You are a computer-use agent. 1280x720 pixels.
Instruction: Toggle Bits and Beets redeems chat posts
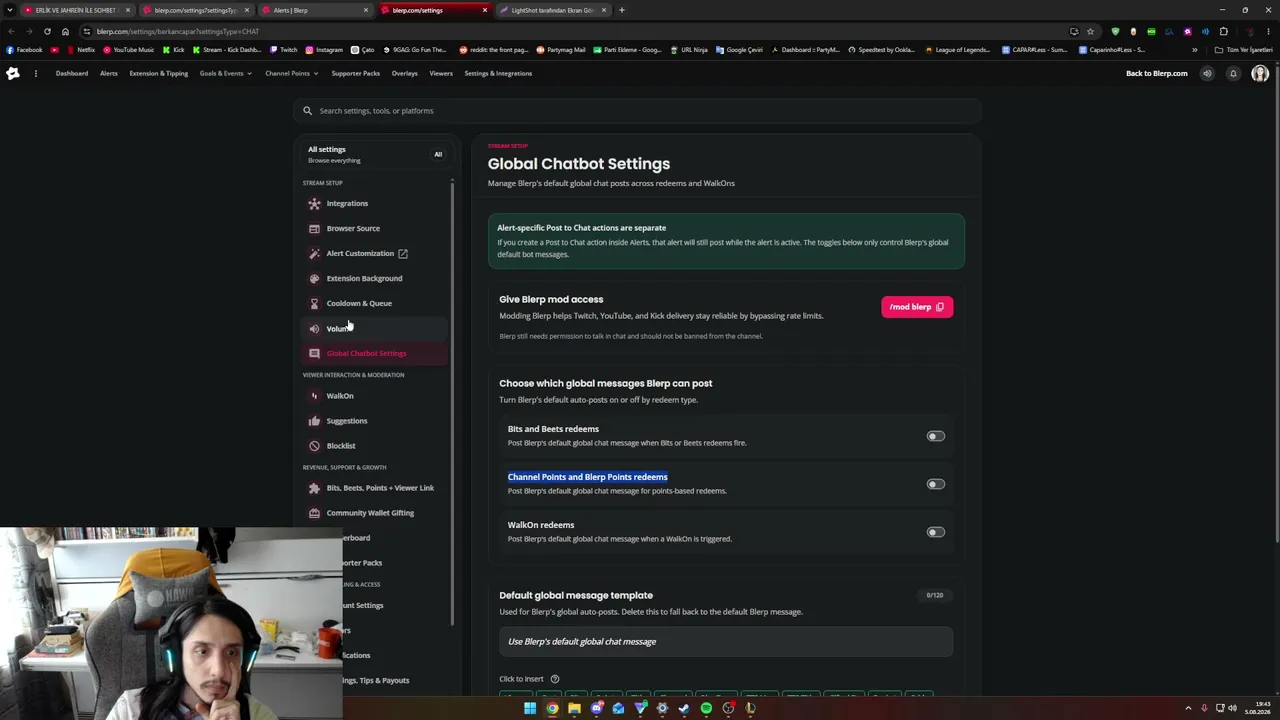click(x=935, y=436)
